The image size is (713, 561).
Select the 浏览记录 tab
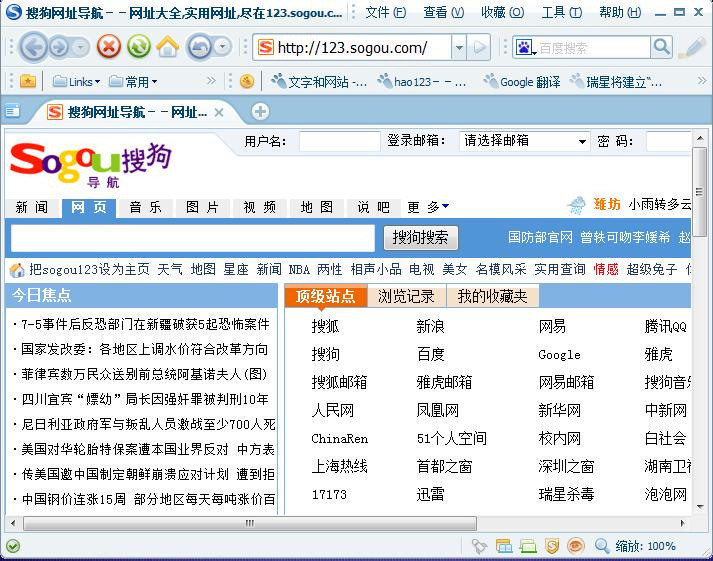(x=407, y=296)
